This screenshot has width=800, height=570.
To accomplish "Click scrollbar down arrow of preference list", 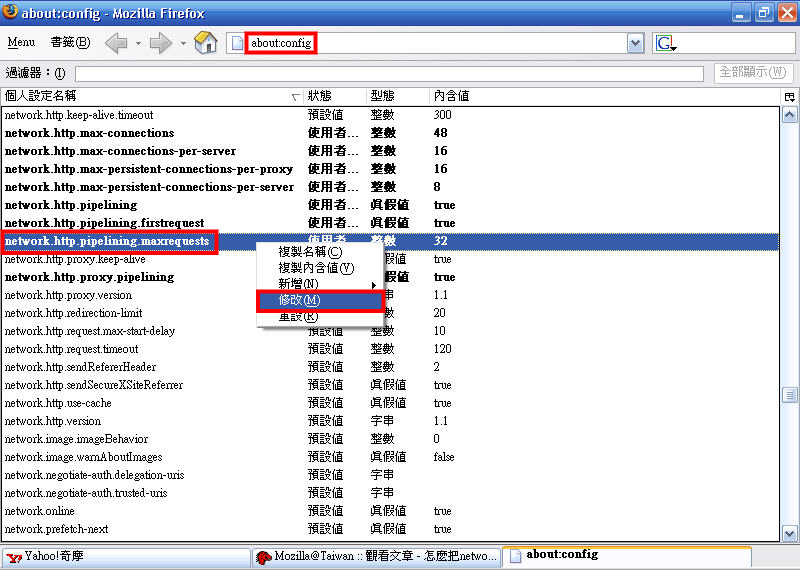I will pyautogui.click(x=789, y=534).
